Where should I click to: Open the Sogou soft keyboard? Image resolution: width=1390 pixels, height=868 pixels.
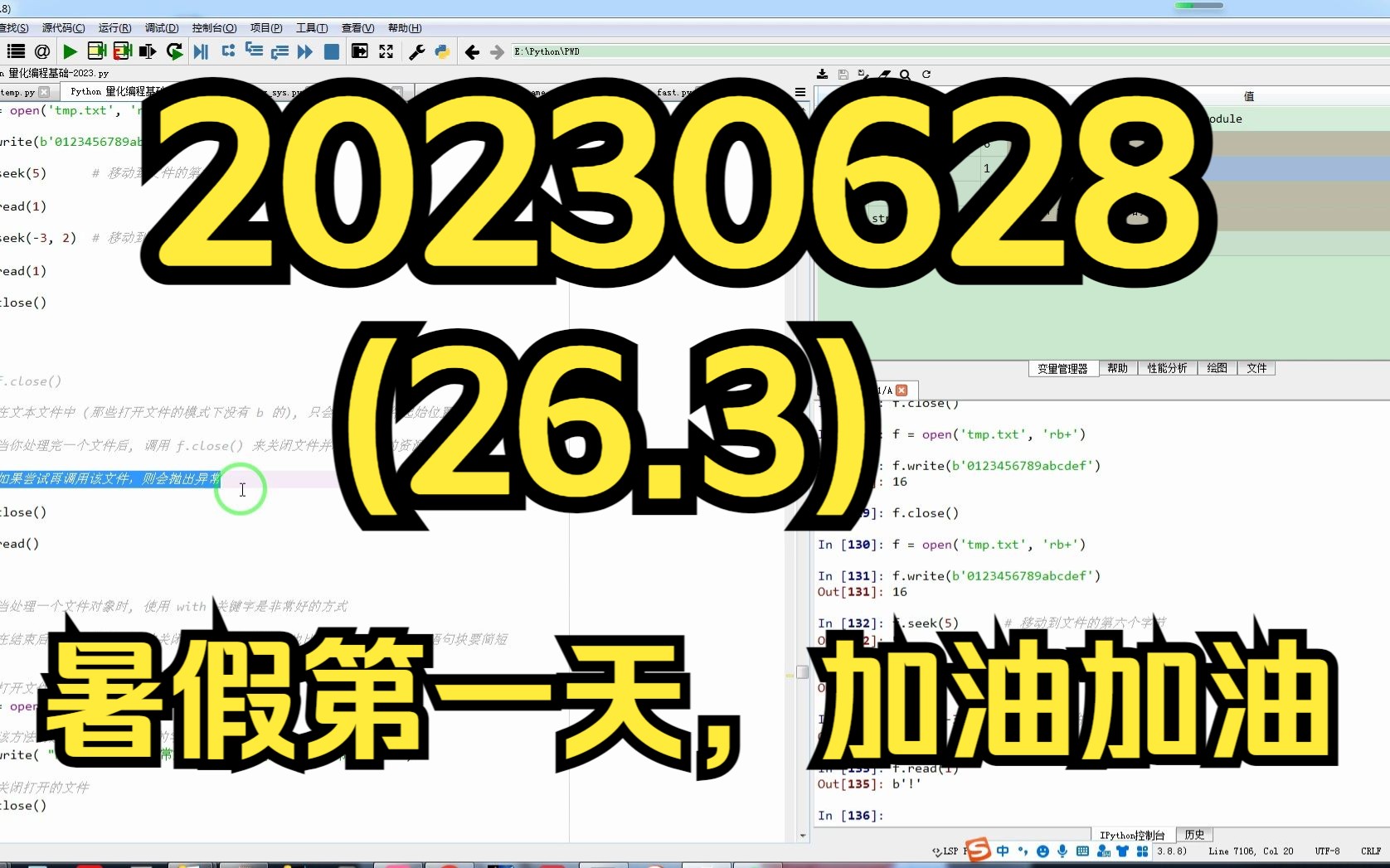tap(1082, 851)
